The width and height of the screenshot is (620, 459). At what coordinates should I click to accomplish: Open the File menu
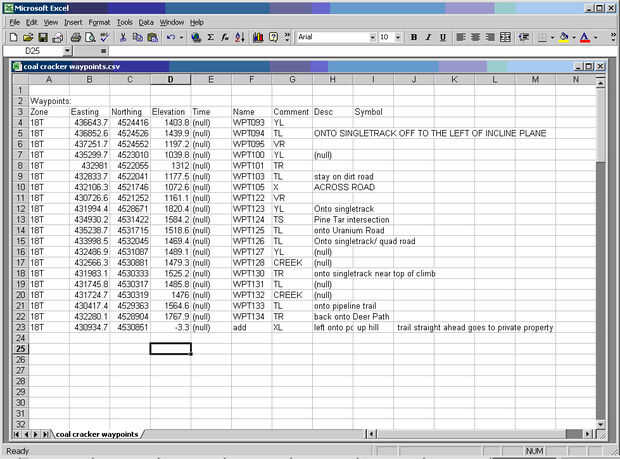click(x=14, y=23)
